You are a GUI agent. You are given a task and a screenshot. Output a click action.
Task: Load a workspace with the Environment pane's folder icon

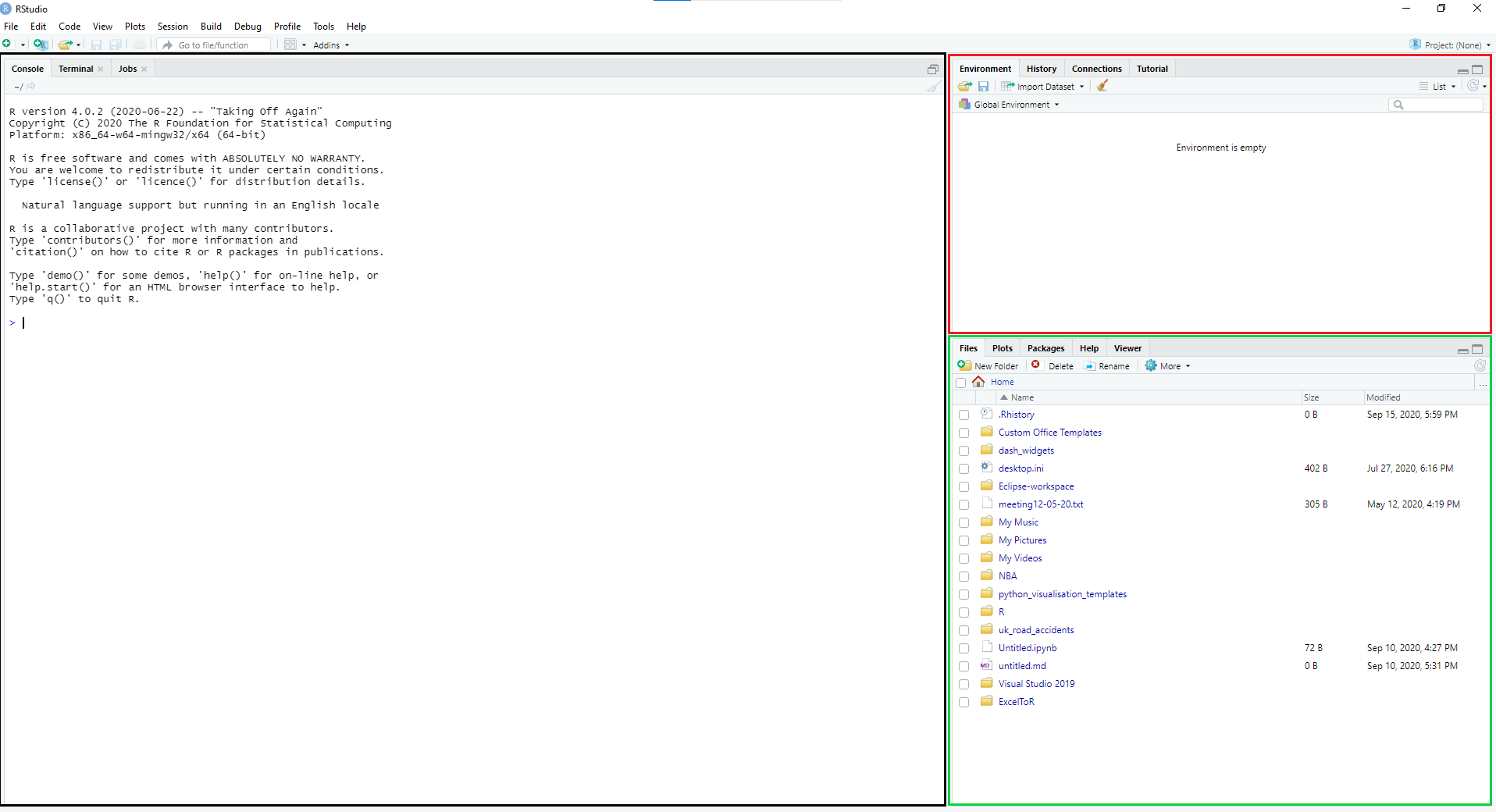click(x=965, y=86)
